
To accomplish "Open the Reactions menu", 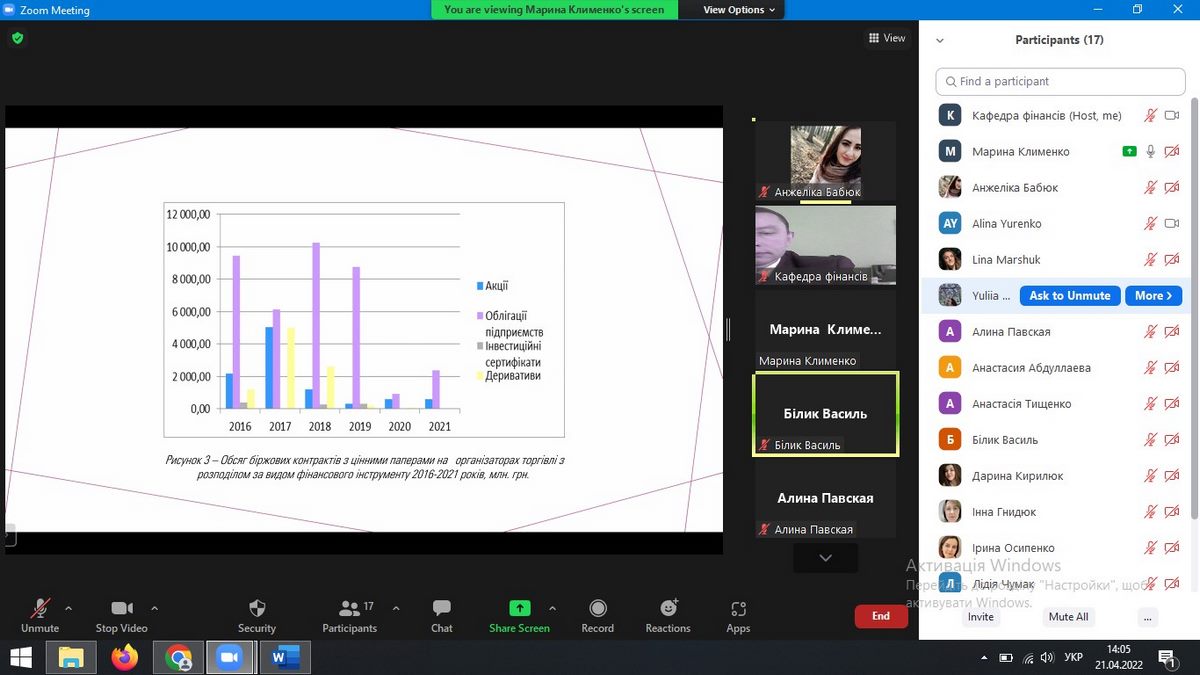I will pos(668,609).
